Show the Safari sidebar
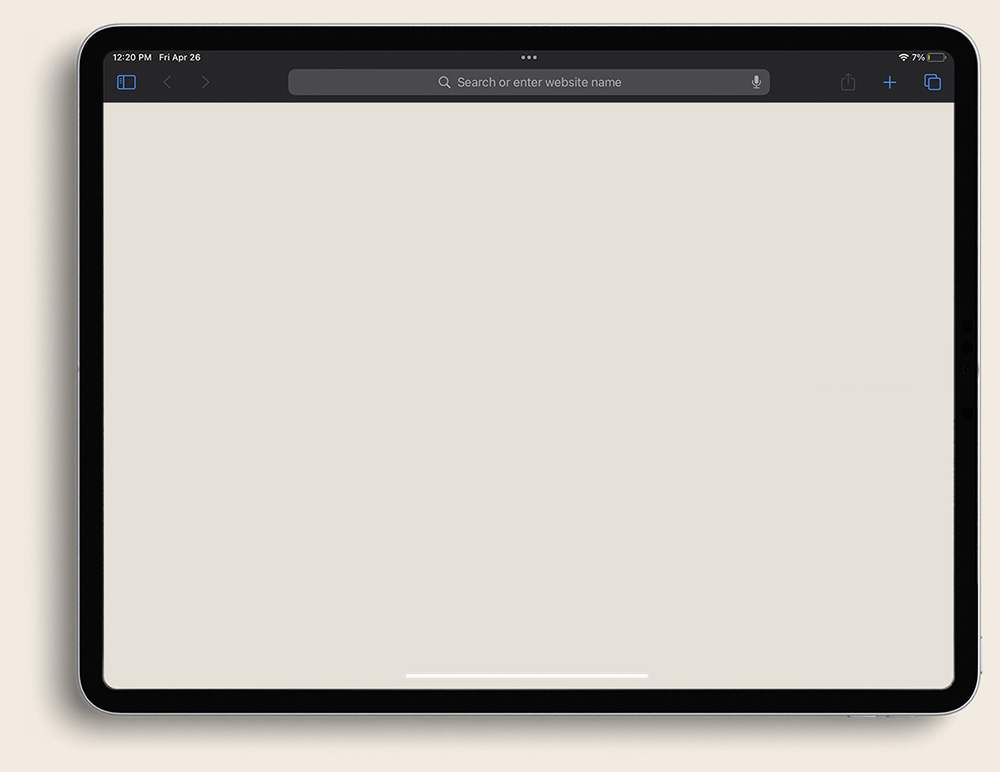This screenshot has width=1000, height=772. pyautogui.click(x=126, y=83)
